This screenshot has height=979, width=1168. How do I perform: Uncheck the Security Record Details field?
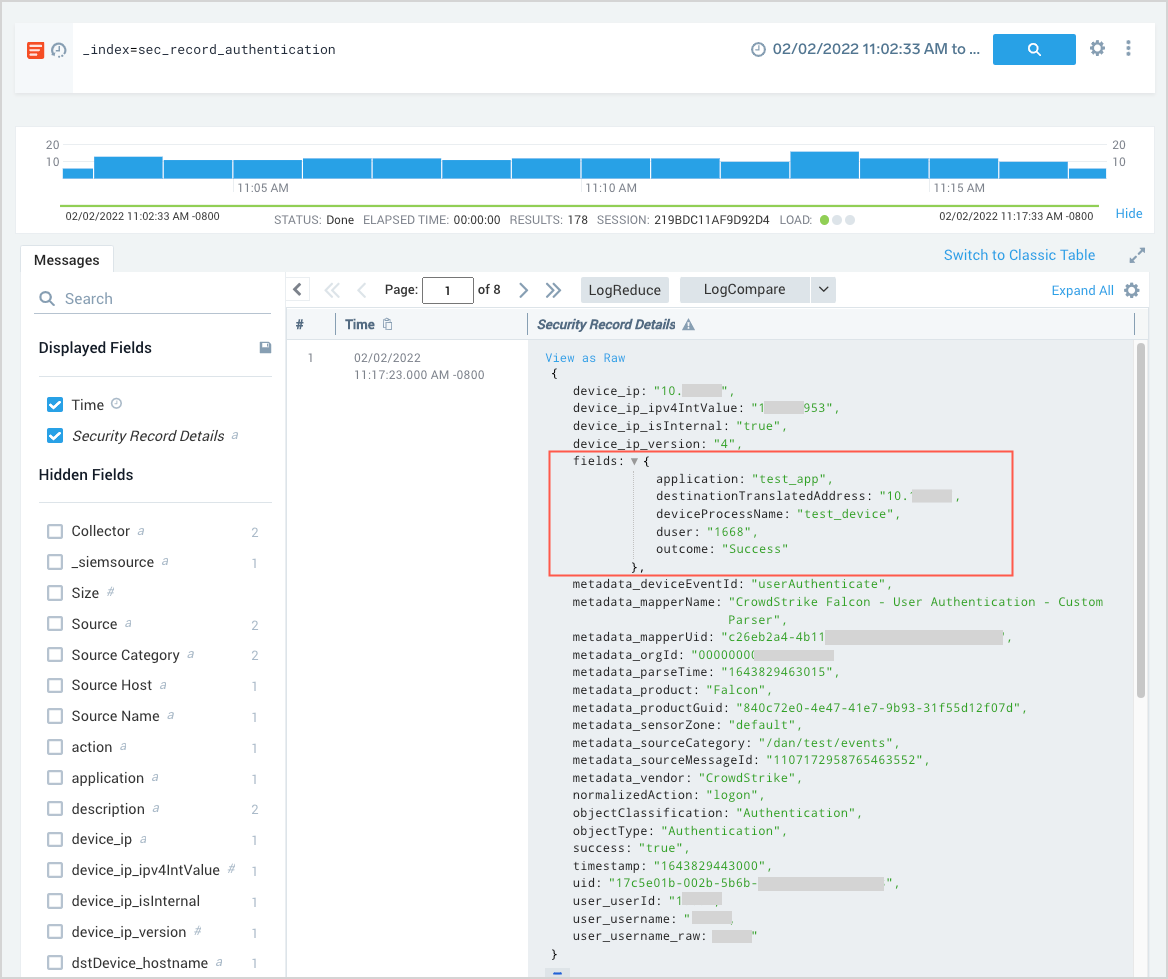coord(56,436)
